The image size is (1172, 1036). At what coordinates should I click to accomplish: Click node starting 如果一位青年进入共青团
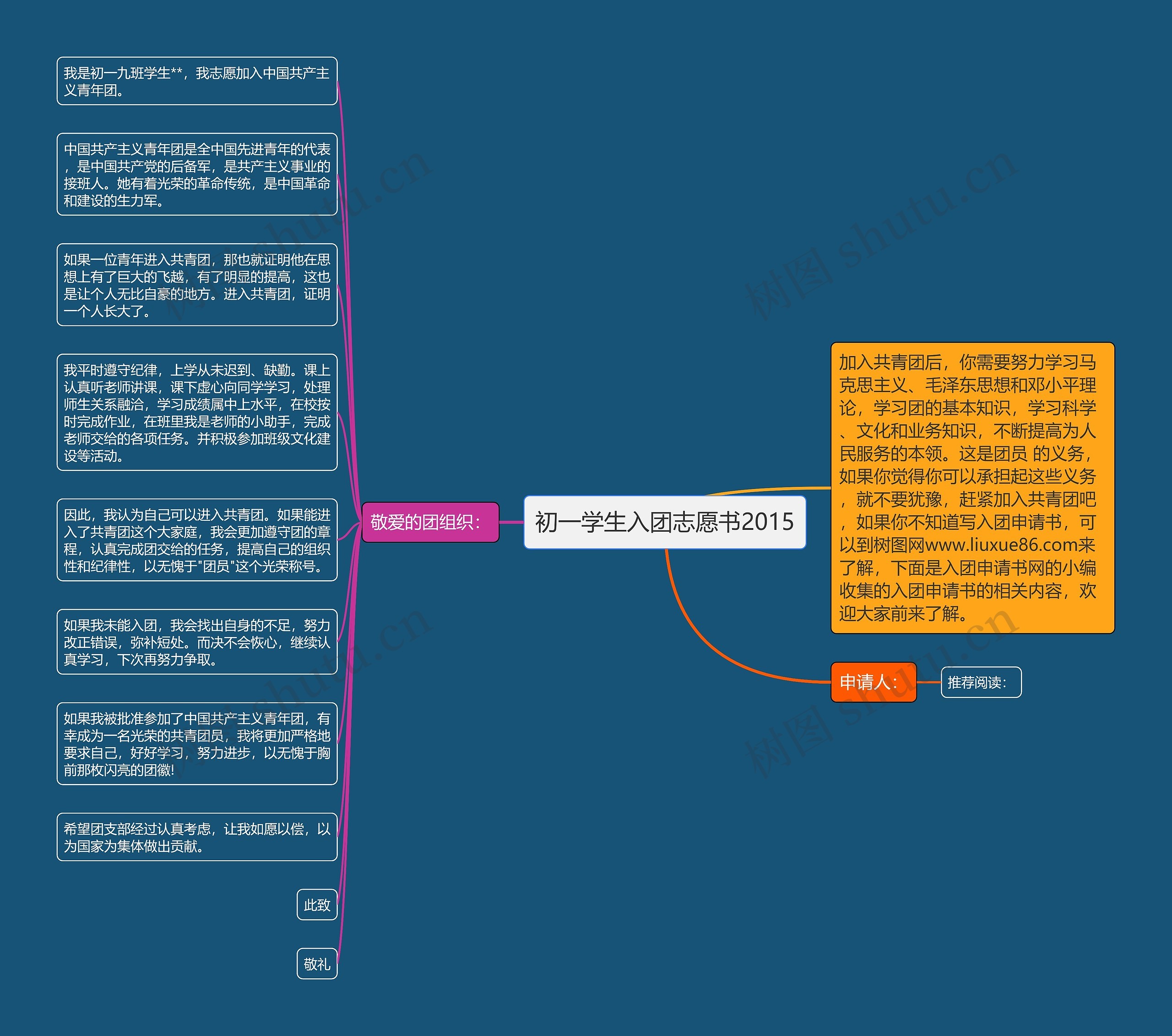197,285
